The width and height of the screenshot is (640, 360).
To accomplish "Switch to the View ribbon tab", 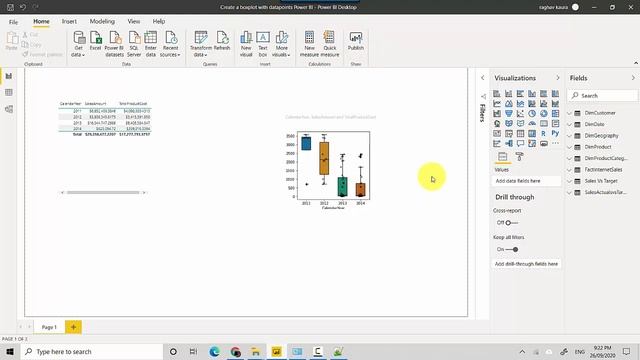I will 133,22.
